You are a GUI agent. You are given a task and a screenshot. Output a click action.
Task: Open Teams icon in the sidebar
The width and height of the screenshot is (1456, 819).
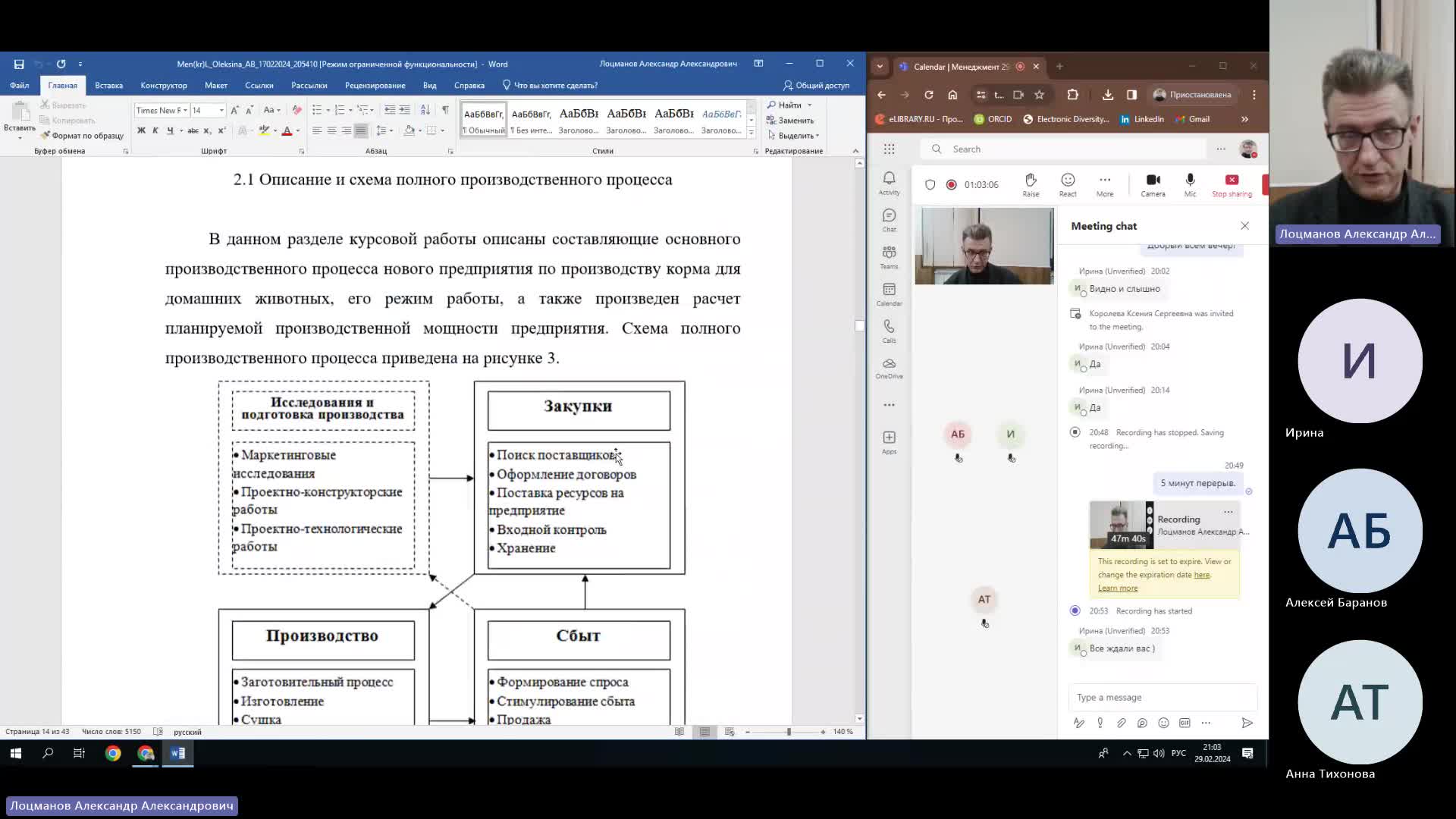(889, 257)
